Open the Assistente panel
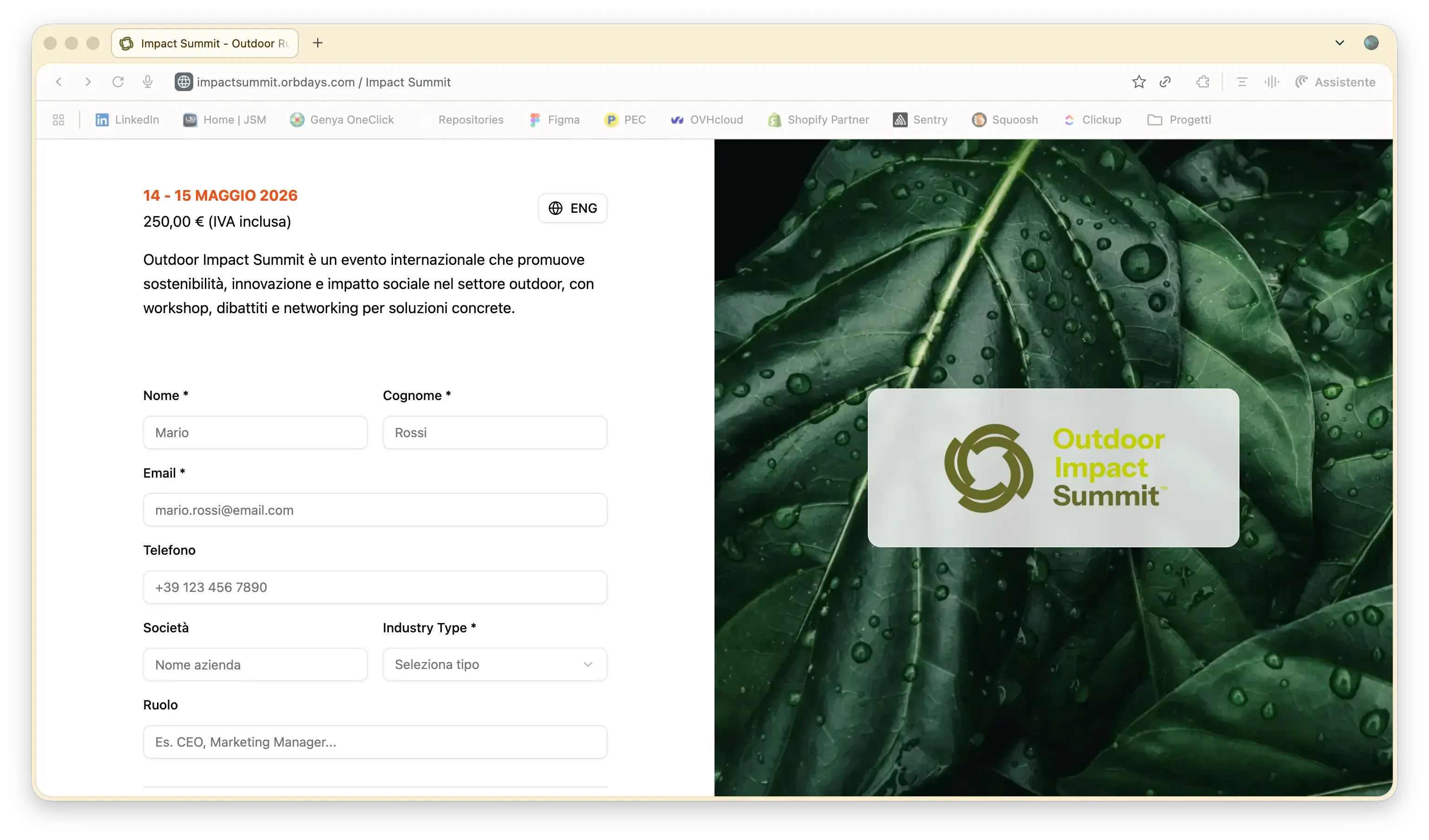 click(x=1336, y=82)
